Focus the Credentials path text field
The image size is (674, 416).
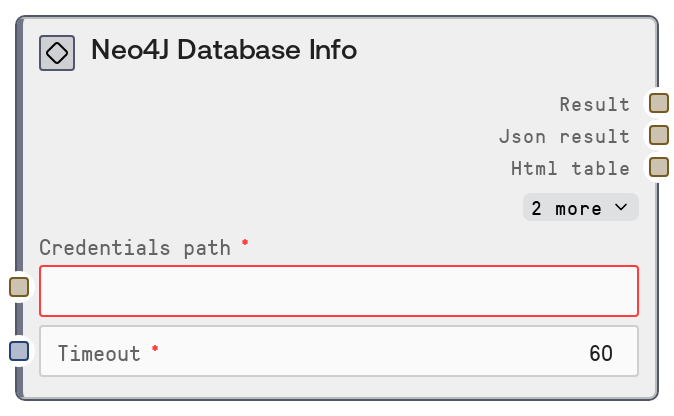338,291
